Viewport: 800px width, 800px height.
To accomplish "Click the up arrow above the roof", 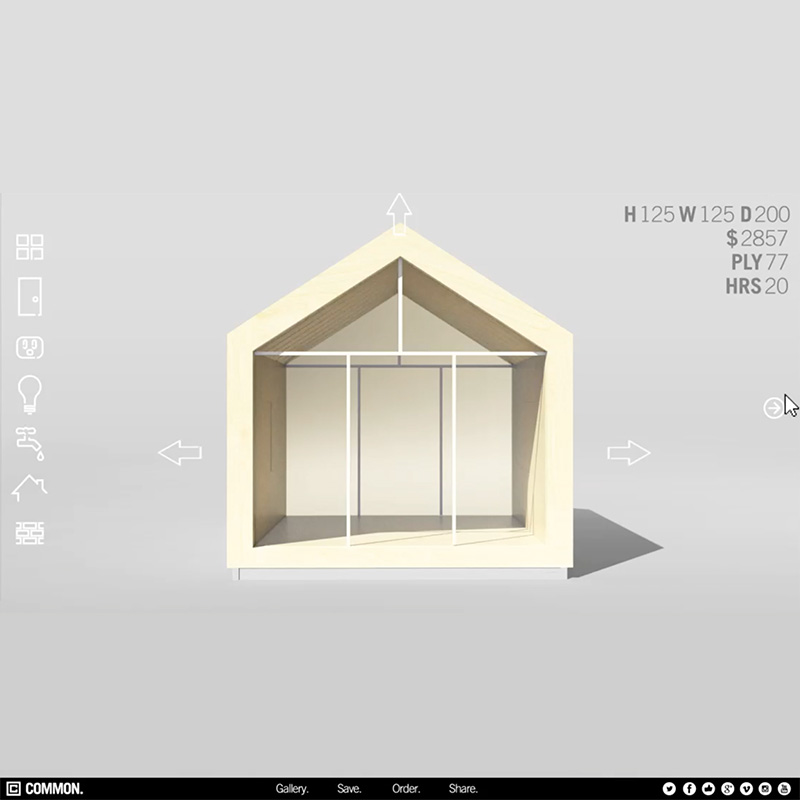I will tap(399, 214).
